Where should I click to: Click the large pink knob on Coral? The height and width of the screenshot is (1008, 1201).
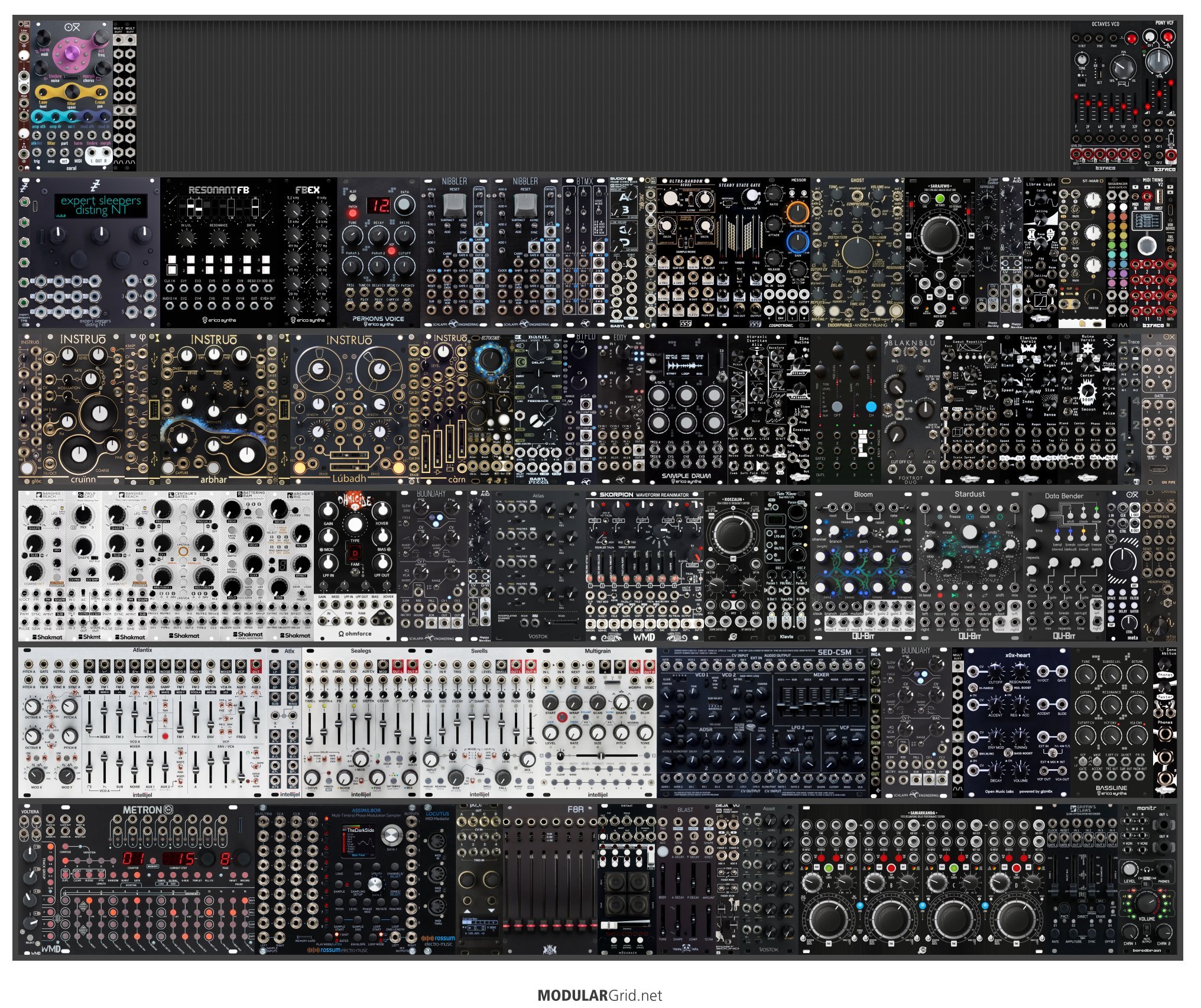pyautogui.click(x=72, y=54)
